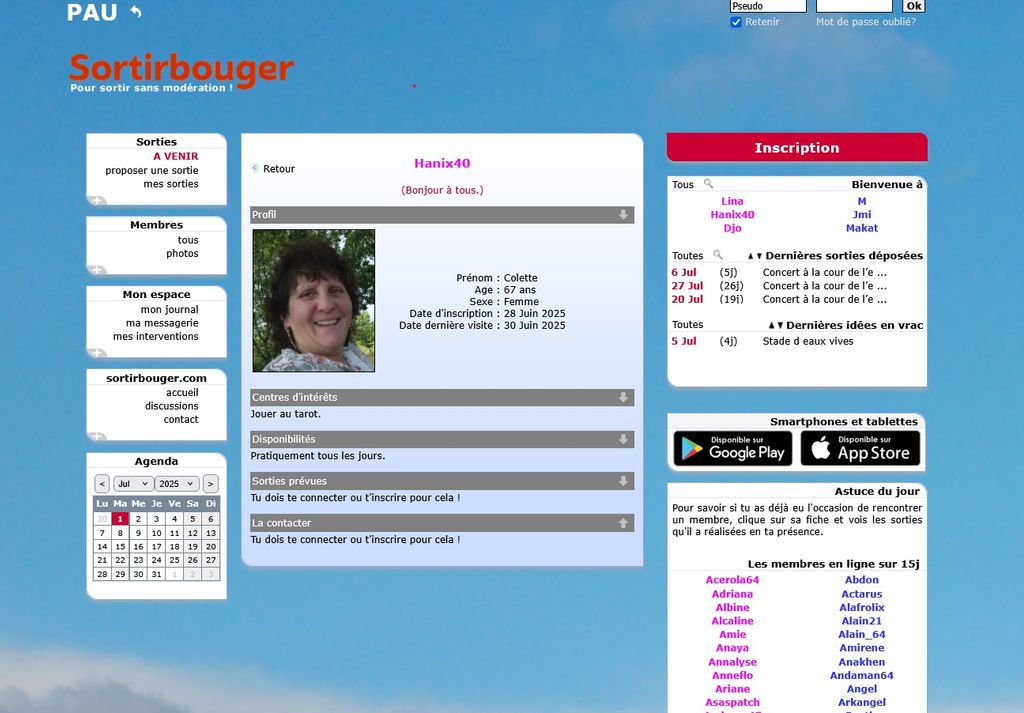
Task: Open discussions page
Action: point(172,406)
